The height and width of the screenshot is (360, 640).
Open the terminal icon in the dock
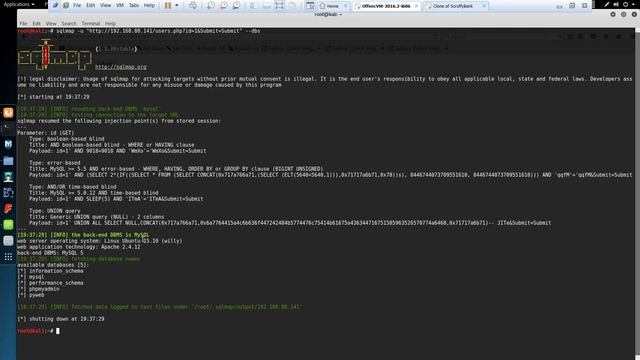coord(8,129)
